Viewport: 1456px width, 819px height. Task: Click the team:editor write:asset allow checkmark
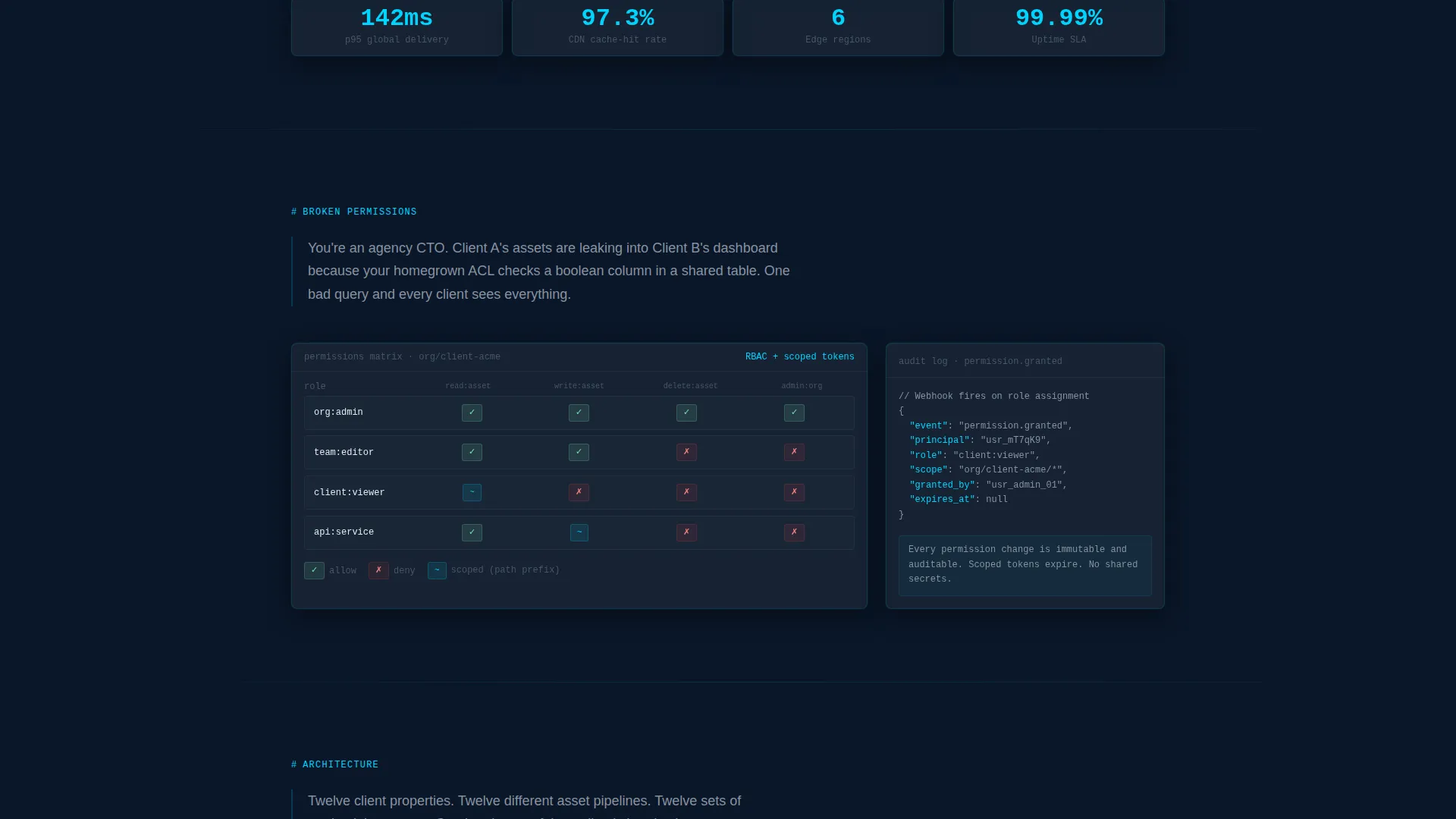tap(579, 452)
